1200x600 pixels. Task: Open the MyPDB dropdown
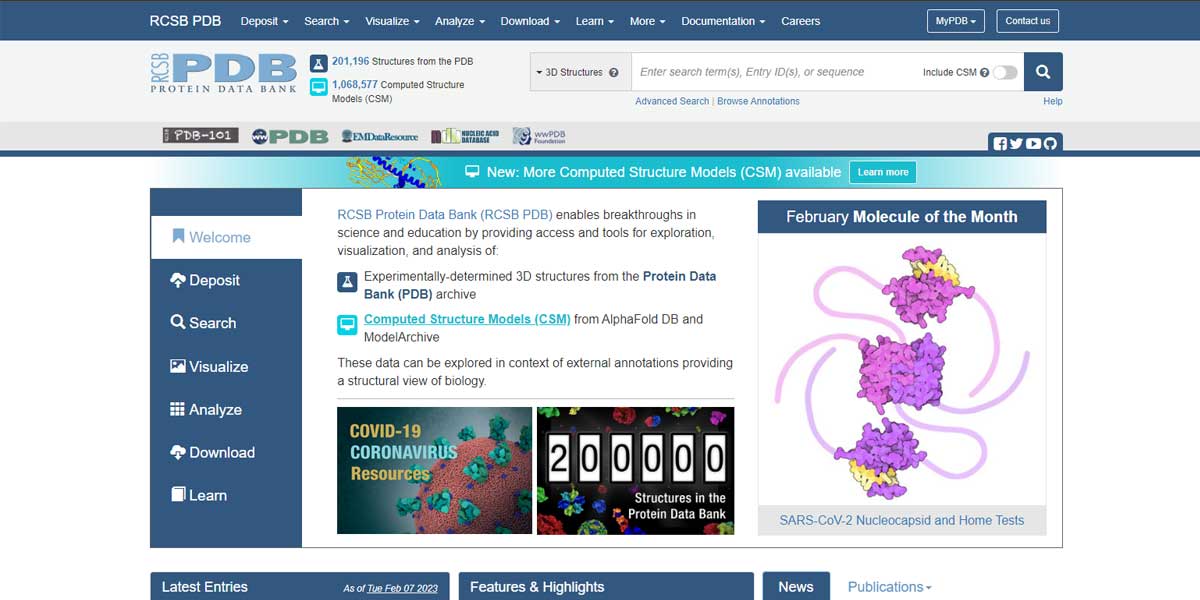(x=956, y=21)
